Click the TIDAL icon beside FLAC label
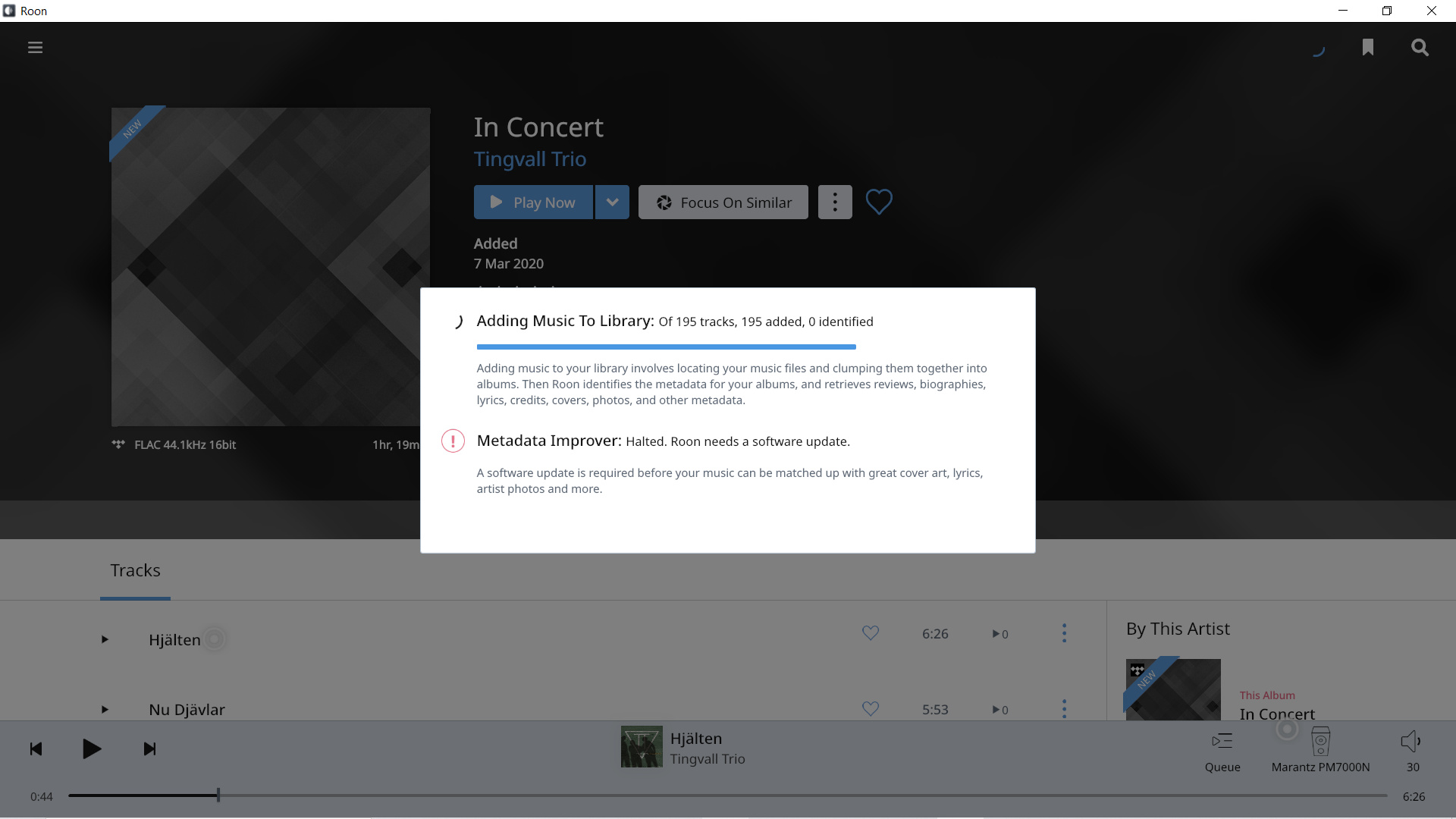 [118, 444]
